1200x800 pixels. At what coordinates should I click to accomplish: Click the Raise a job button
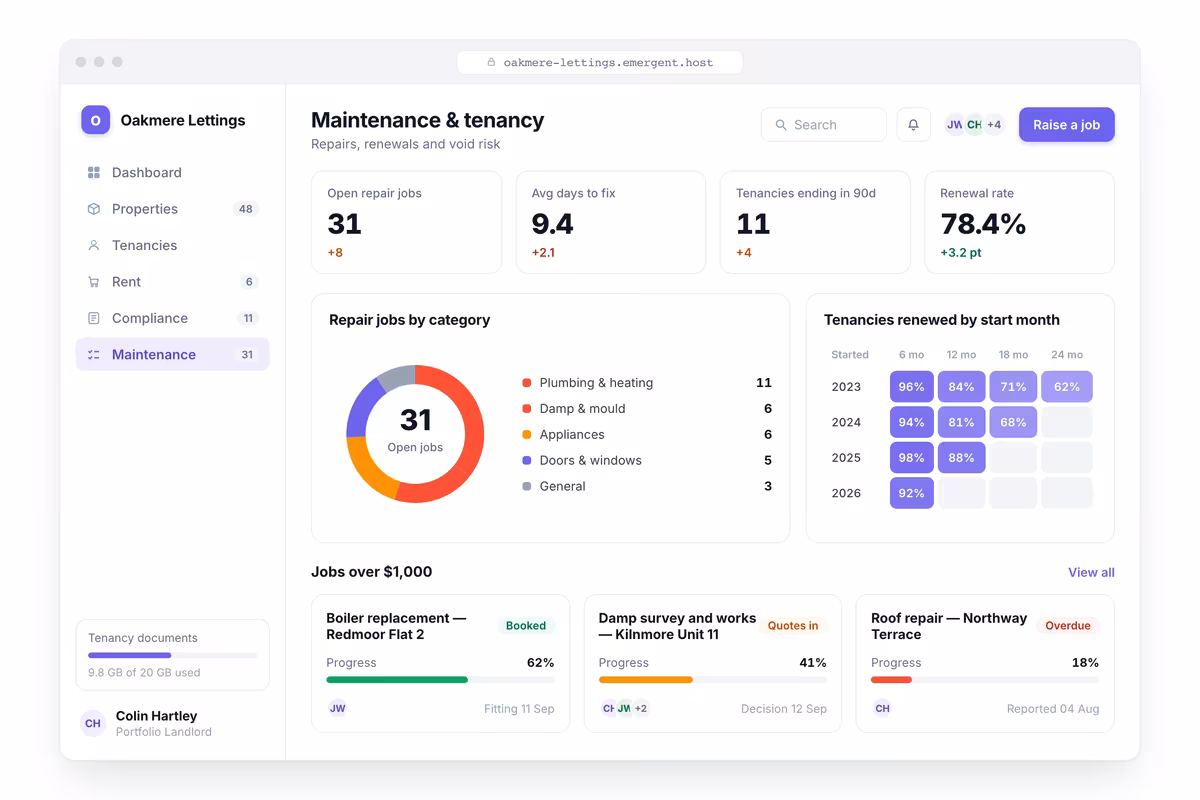click(1066, 125)
